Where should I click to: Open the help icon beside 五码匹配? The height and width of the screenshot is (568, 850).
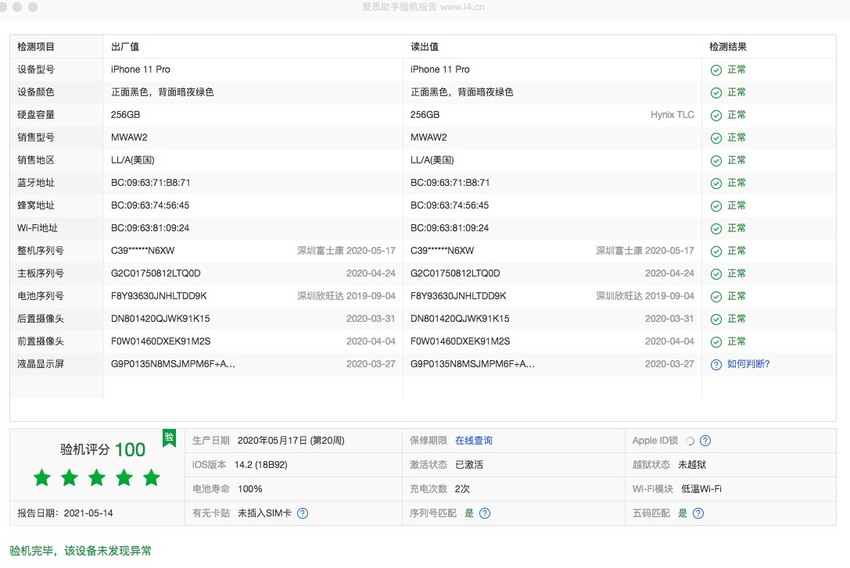(698, 513)
